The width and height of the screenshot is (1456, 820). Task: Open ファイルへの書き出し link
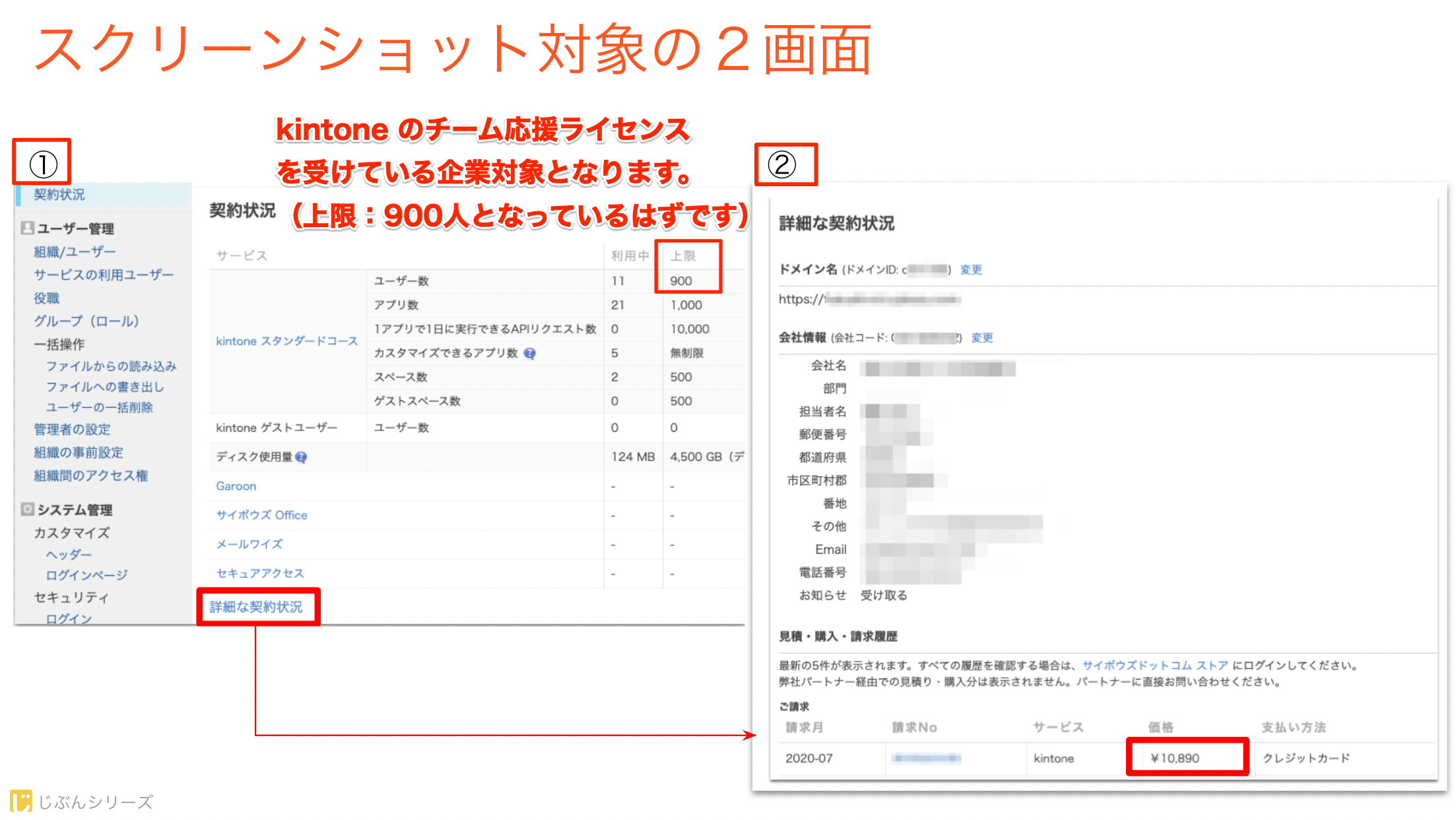tap(104, 387)
